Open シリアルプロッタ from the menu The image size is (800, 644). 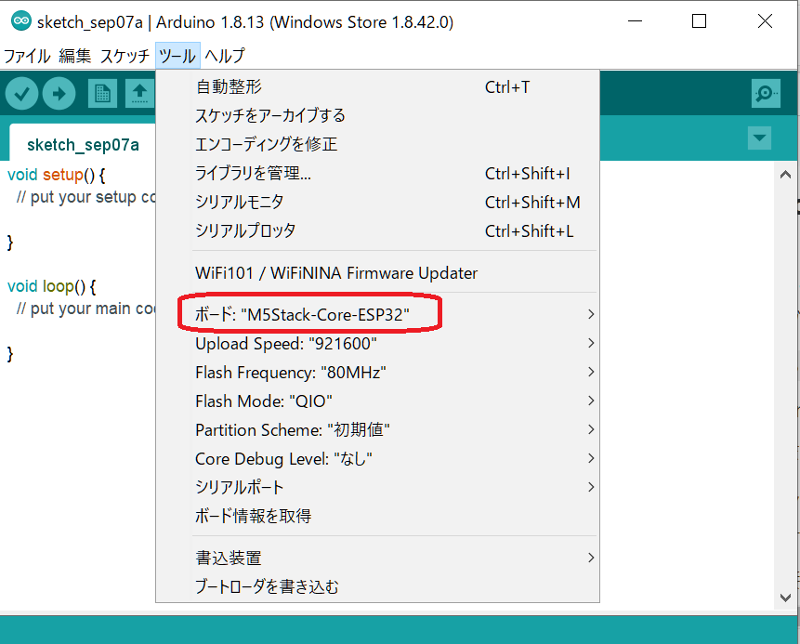(x=378, y=231)
